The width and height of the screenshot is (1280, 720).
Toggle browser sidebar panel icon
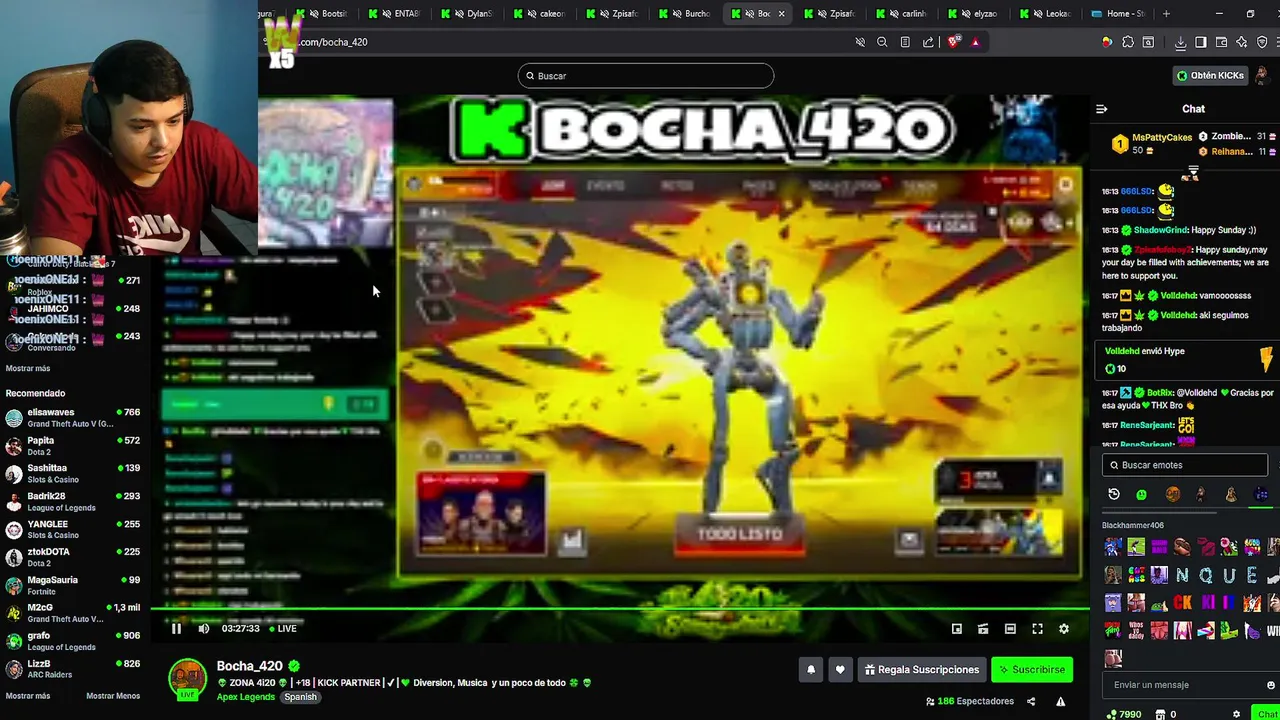[1201, 42]
